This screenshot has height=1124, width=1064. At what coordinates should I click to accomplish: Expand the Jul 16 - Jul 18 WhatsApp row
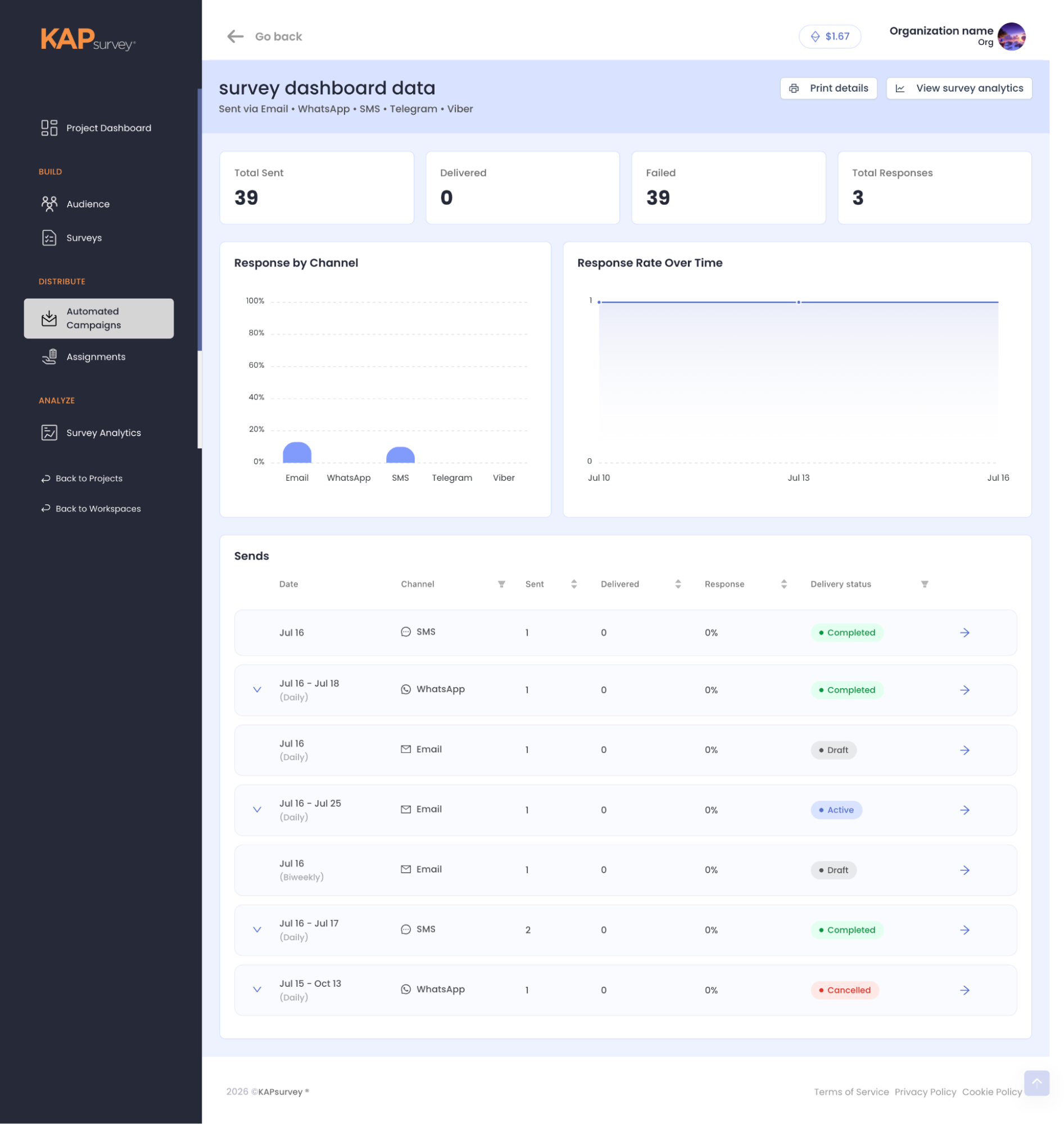tap(257, 690)
